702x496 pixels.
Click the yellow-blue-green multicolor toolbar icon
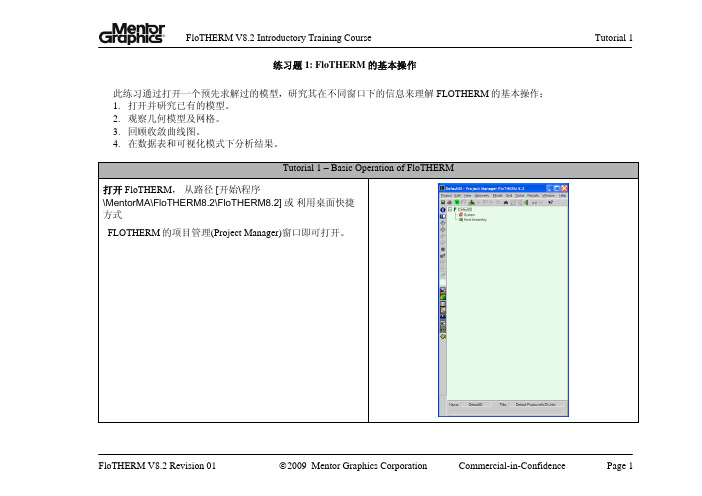tap(471, 202)
